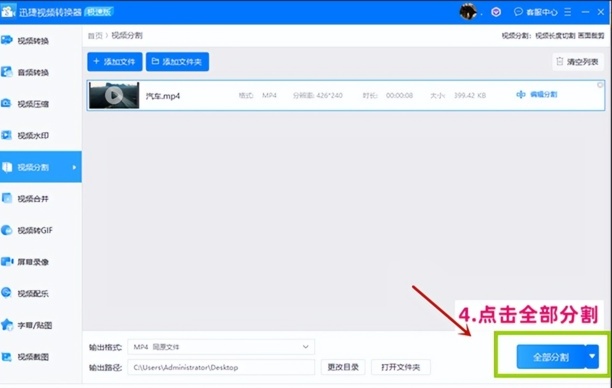Click the 输出路径 Desktop path field
The image size is (612, 388).
(221, 367)
